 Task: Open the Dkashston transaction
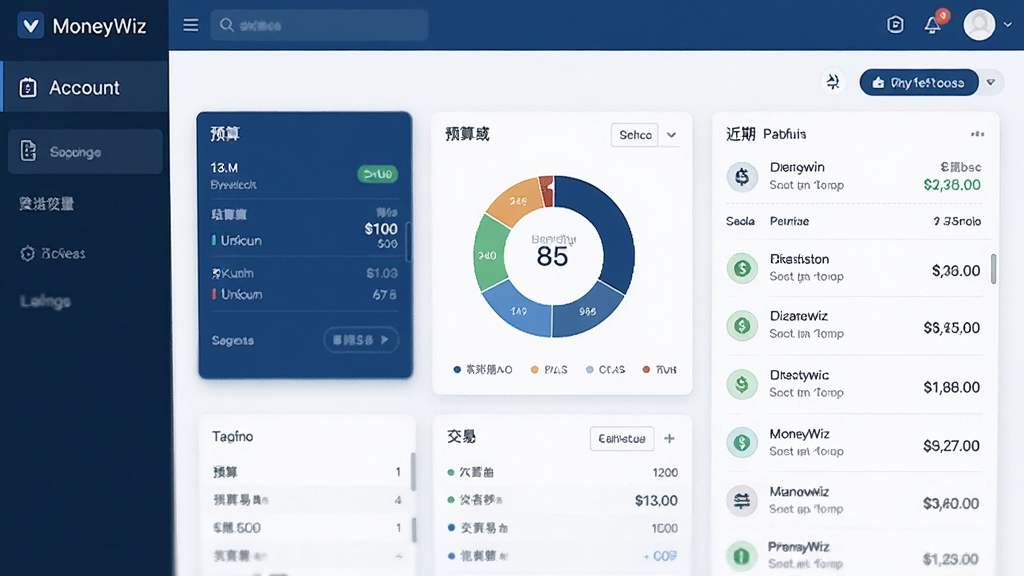tap(853, 268)
